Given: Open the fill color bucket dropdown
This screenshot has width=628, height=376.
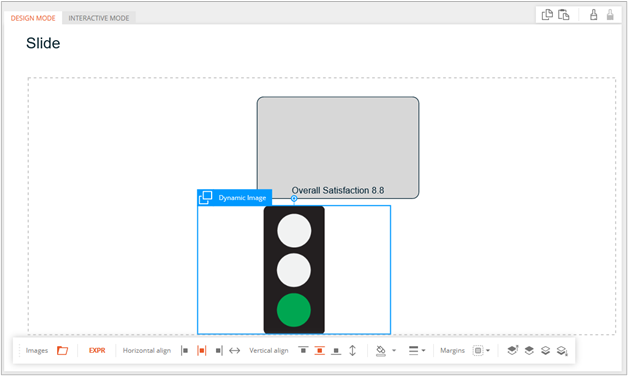Looking at the screenshot, I should (x=386, y=351).
